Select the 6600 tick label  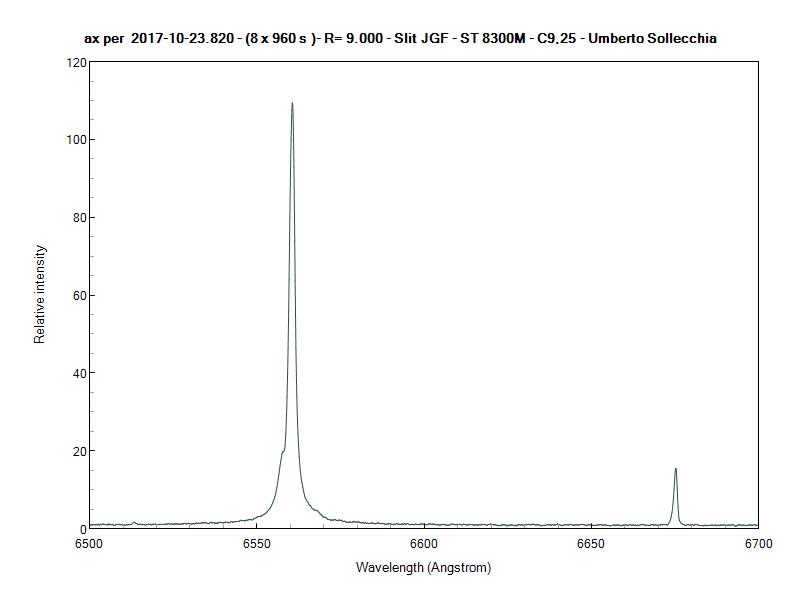423,543
